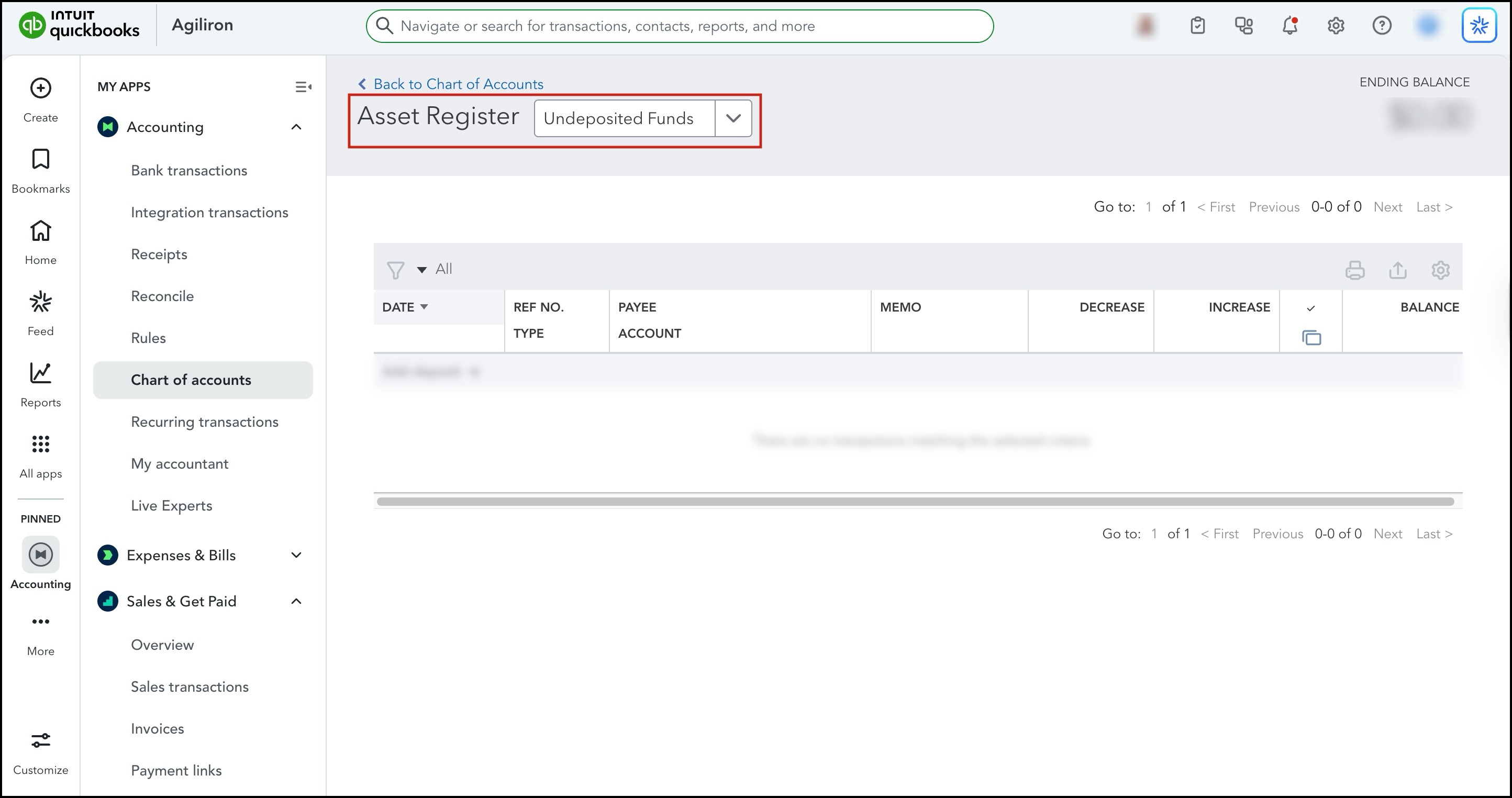Collapse the My Apps menu panel

point(303,87)
